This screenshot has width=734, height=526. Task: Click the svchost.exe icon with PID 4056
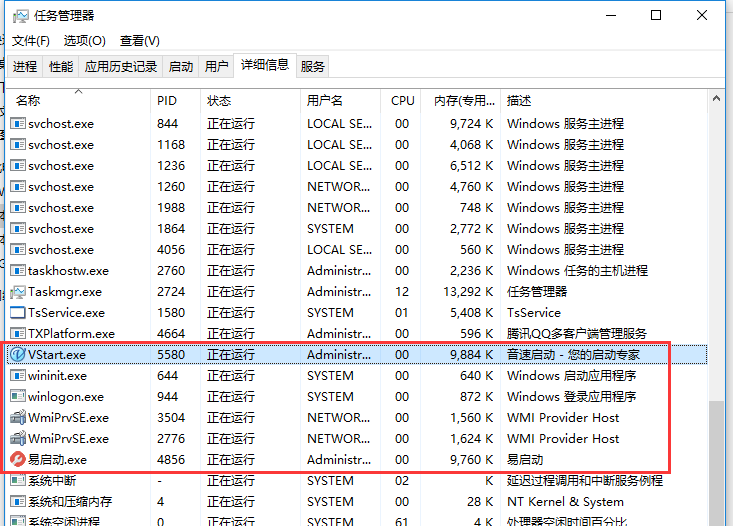[x=18, y=250]
